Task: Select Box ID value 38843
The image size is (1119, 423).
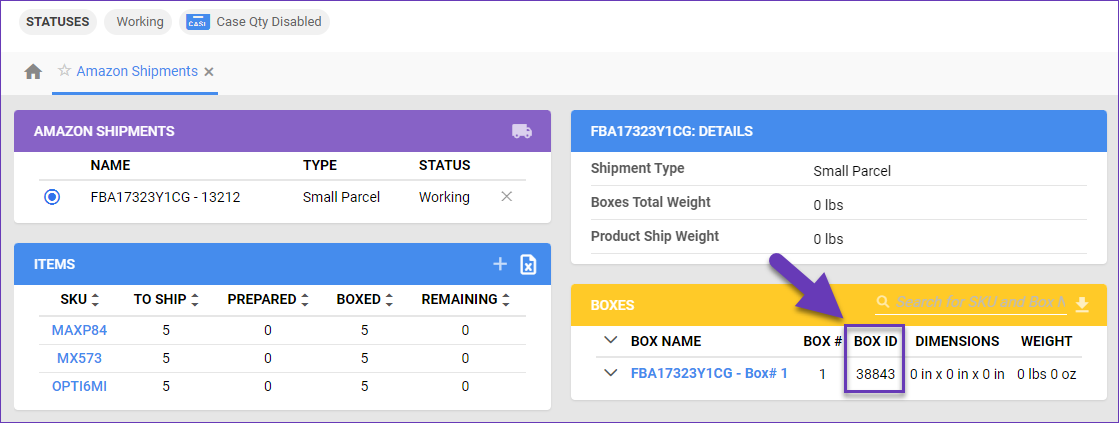Action: click(x=876, y=374)
